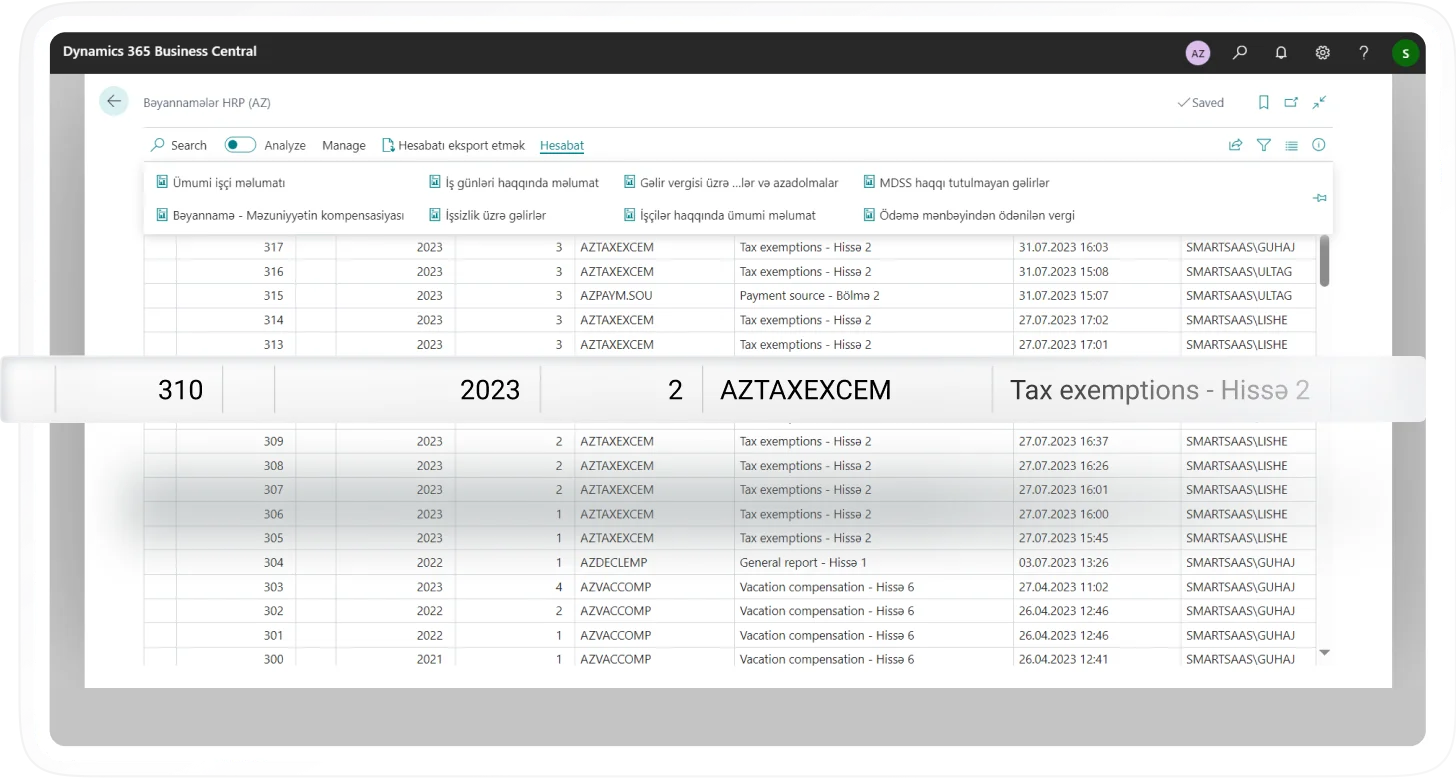The width and height of the screenshot is (1456, 780).
Task: Click the share icon in toolbar
Action: point(1235,145)
